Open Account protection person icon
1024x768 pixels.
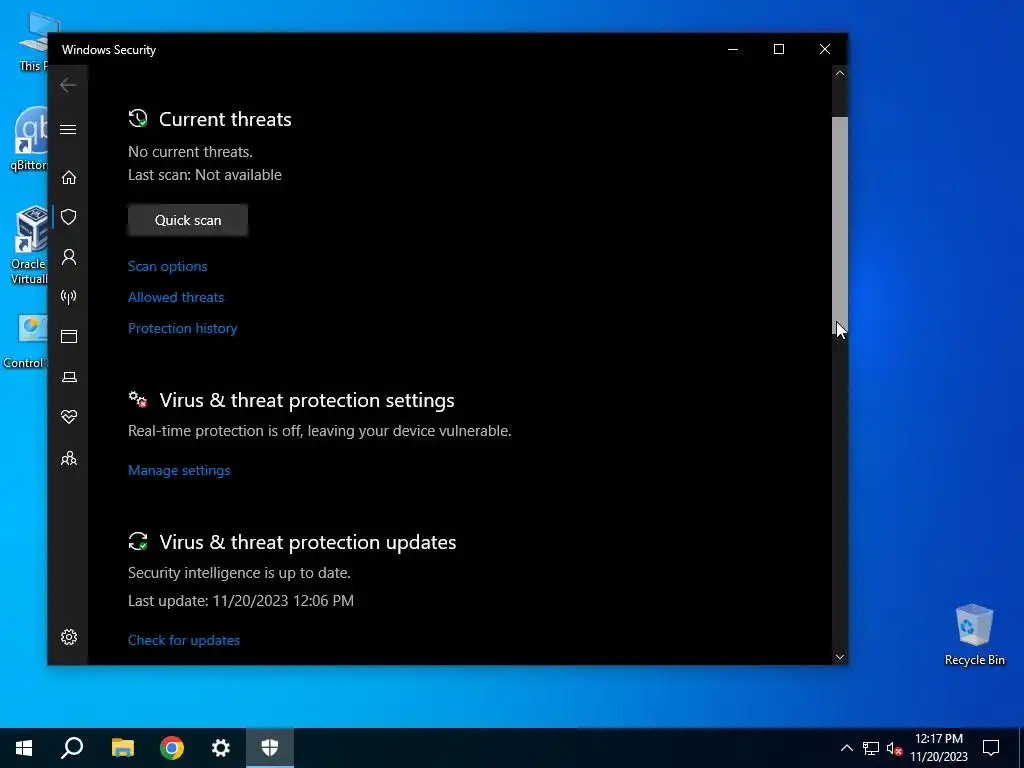[x=69, y=257]
